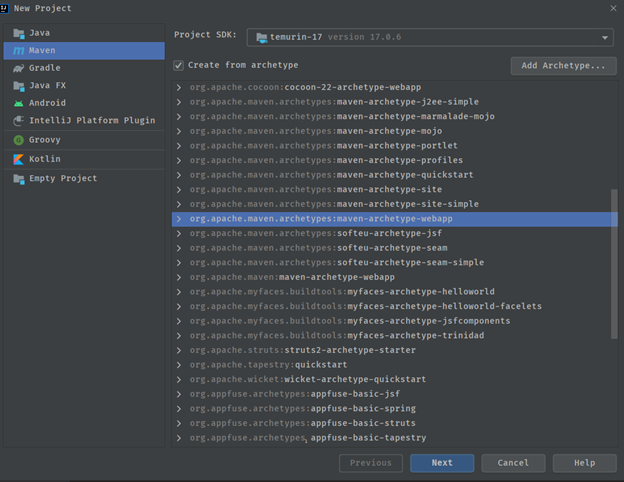Viewport: 624px width, 482px height.
Task: Uncheck the Create from archetype checkbox
Action: 179,65
